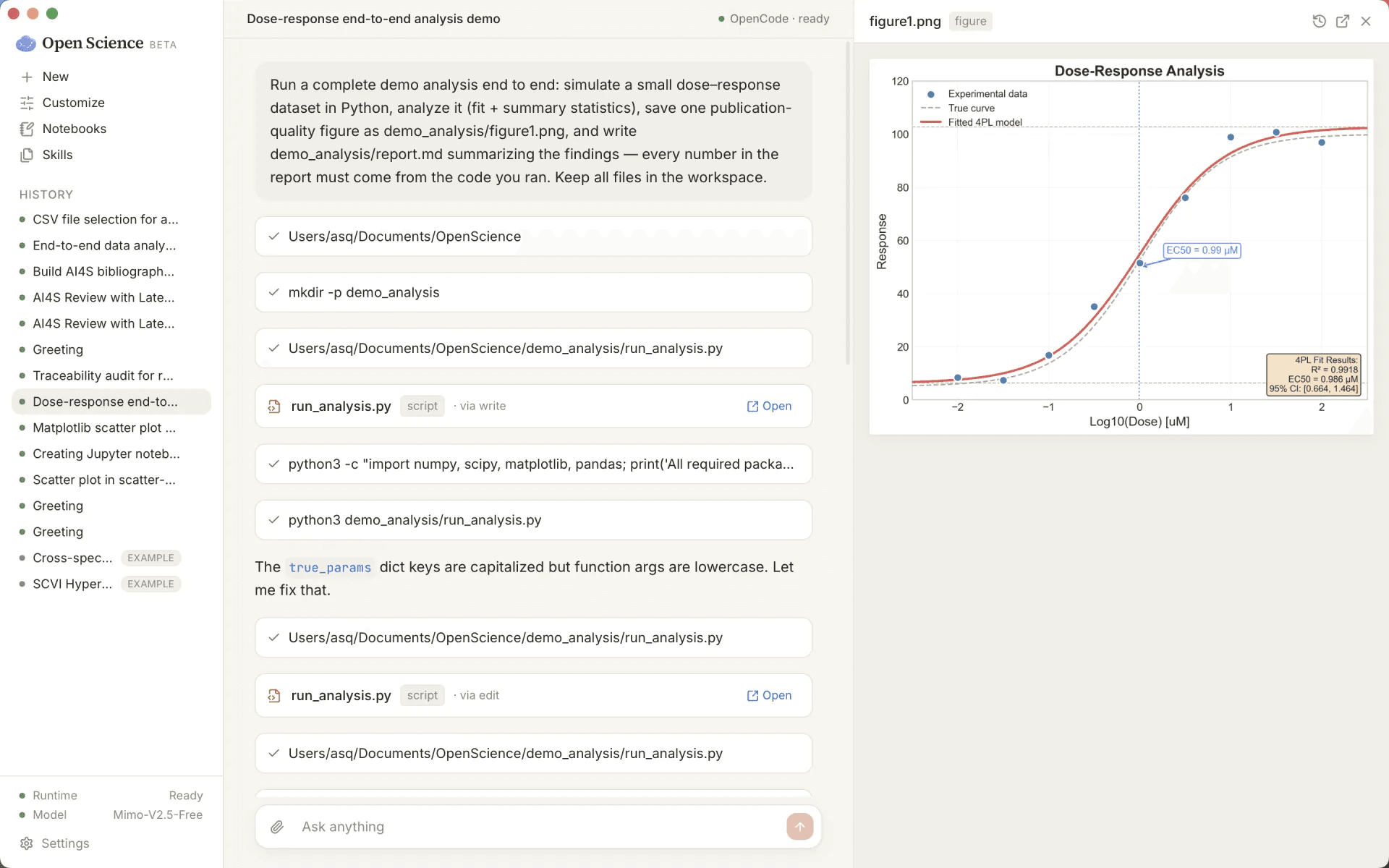
Task: Open figure1.png in external window icon
Action: [1343, 21]
